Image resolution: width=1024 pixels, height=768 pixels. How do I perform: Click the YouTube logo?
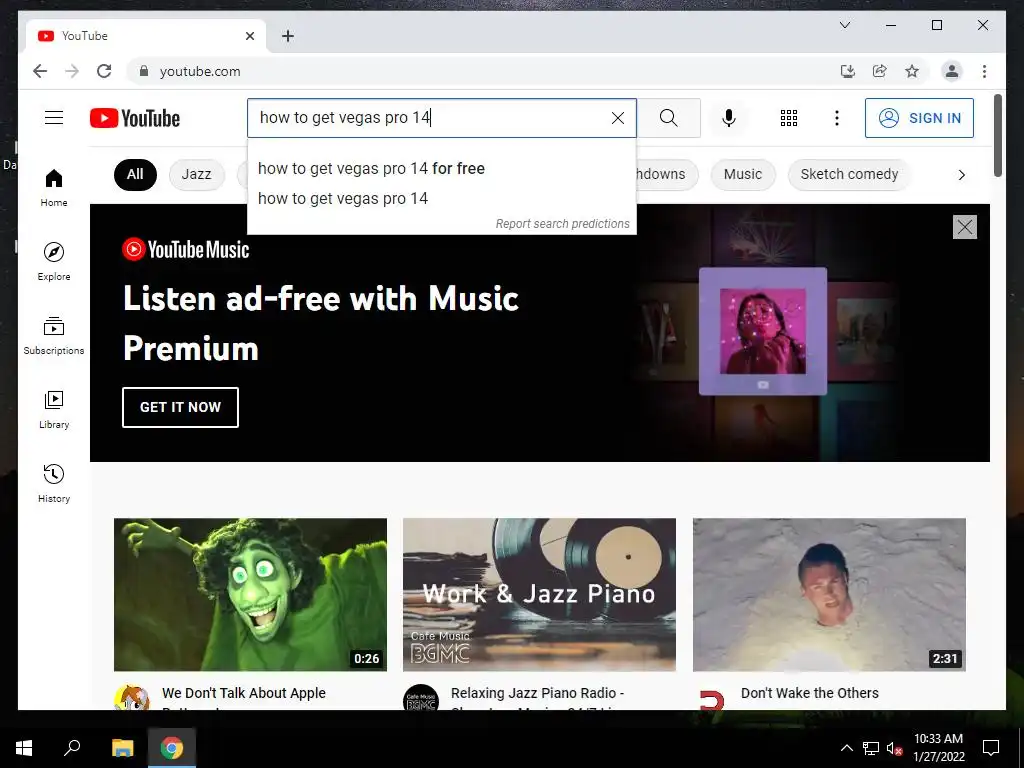point(135,118)
